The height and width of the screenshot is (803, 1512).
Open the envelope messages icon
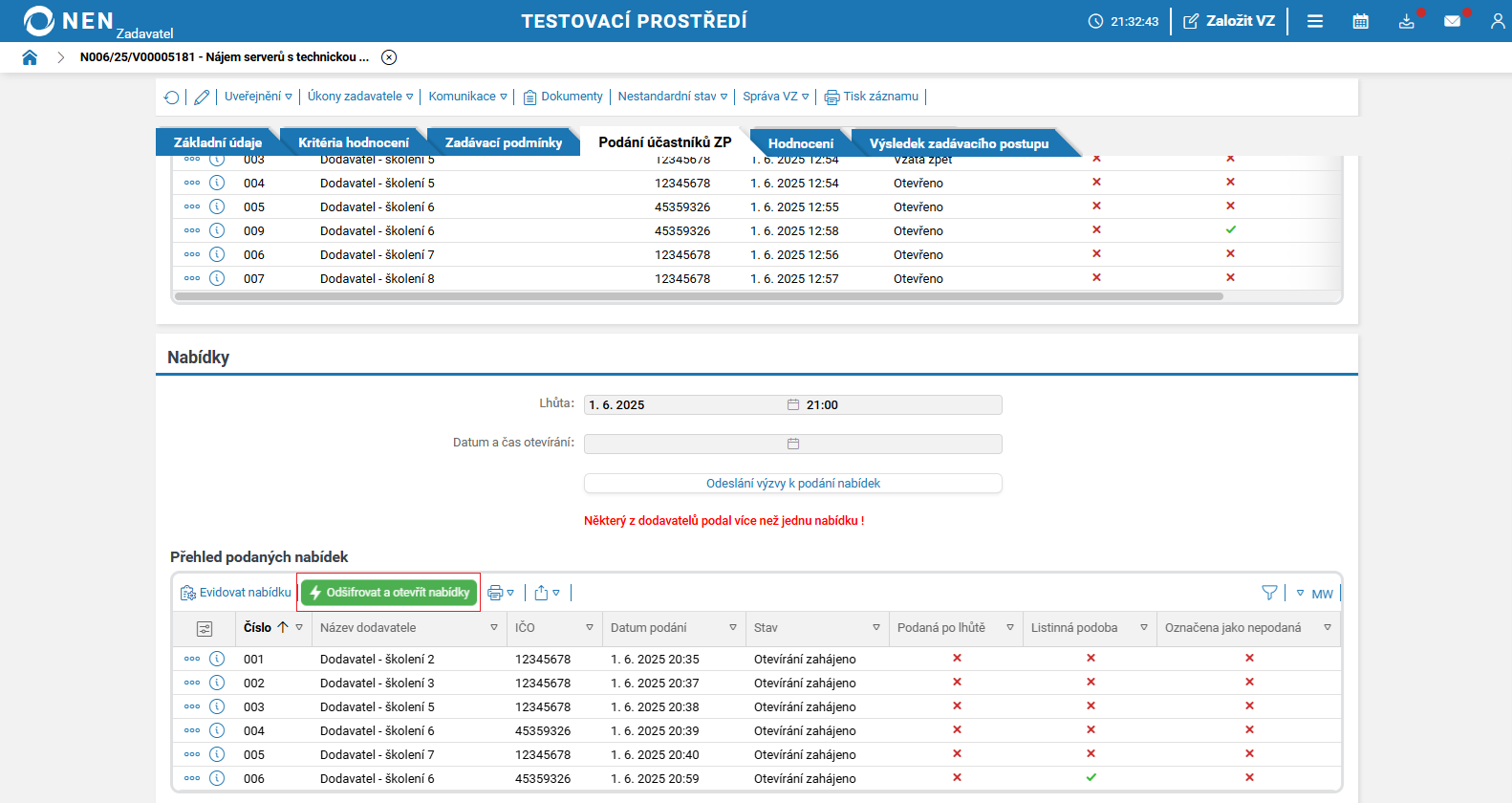1452,21
